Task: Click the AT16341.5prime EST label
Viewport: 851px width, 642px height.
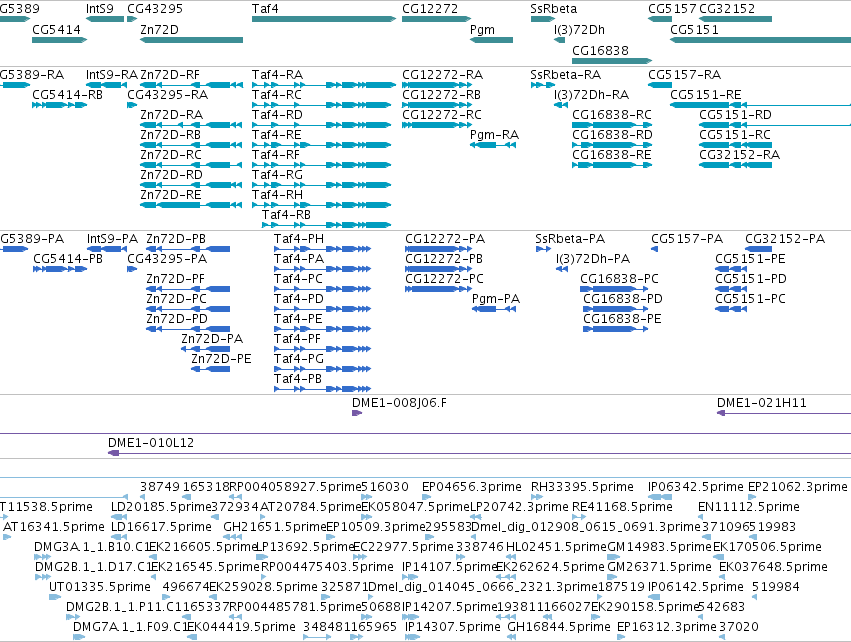Action: point(54,527)
